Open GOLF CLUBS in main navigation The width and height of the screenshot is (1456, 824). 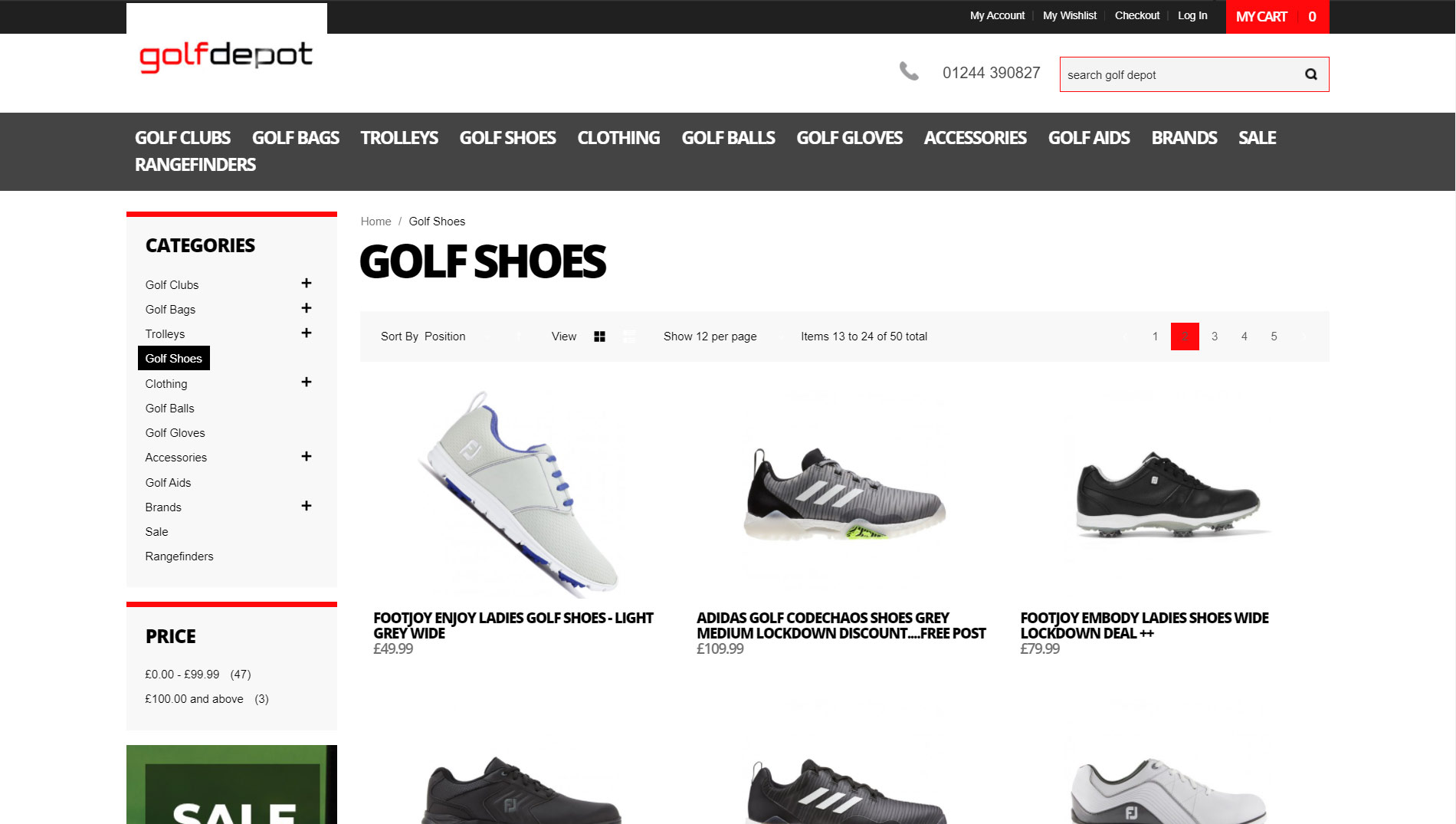[182, 138]
